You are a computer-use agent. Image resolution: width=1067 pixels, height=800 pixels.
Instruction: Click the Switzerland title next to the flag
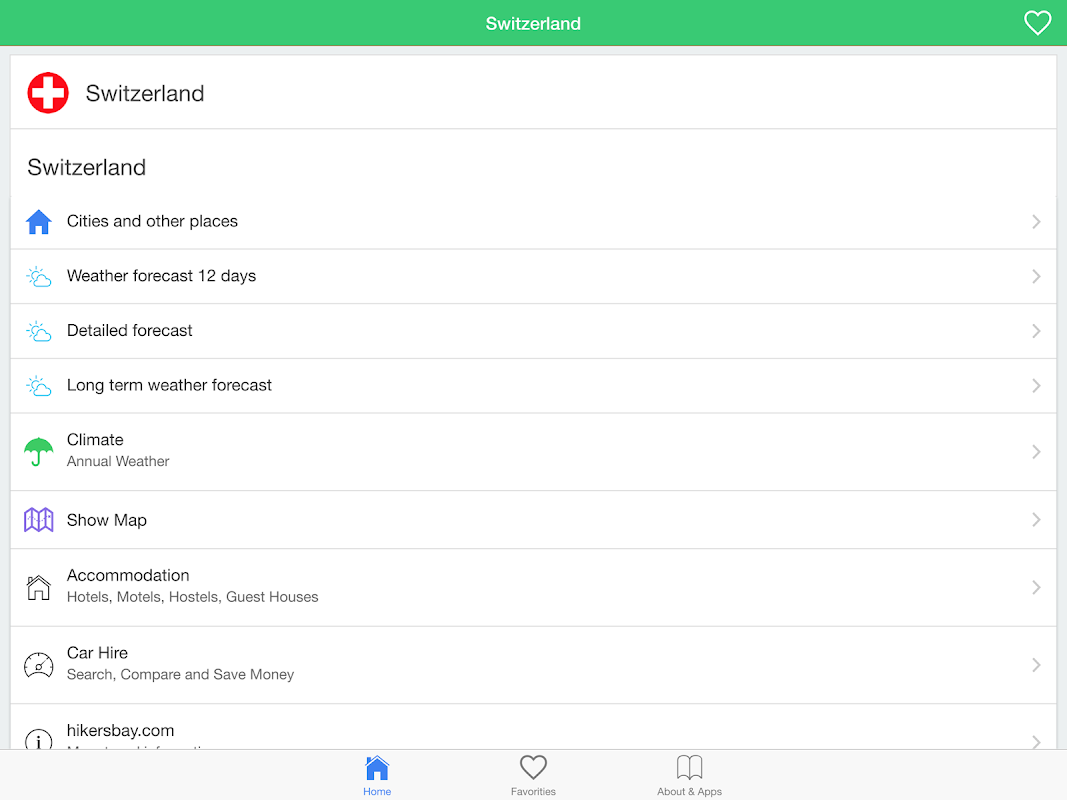[145, 93]
